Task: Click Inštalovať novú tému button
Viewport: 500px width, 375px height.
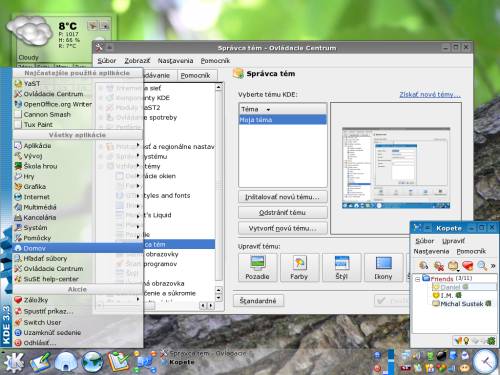Action: 283,197
